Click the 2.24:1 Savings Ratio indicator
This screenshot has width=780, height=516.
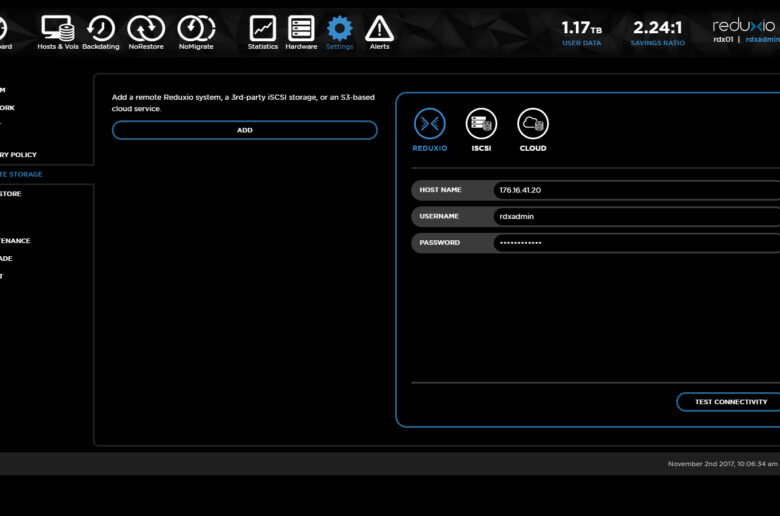658,33
